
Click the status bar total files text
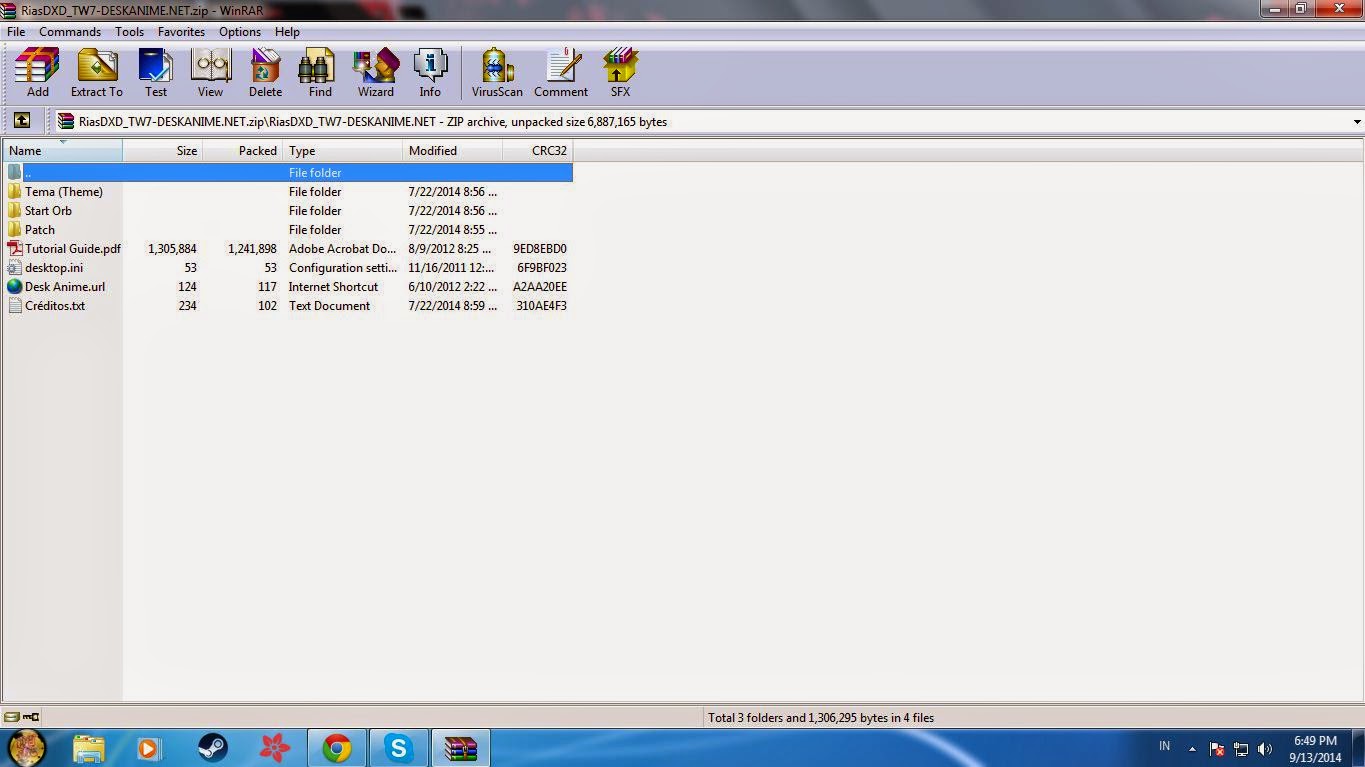(x=820, y=717)
